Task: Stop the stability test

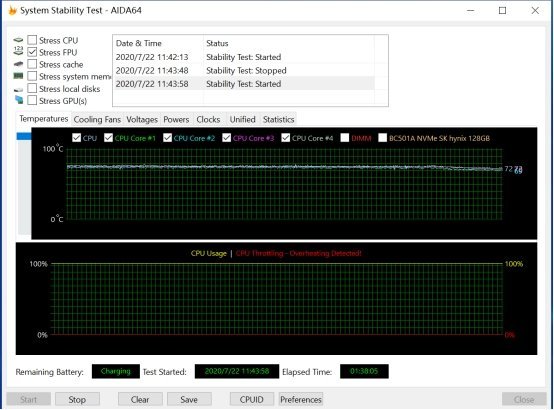Action: pos(77,399)
